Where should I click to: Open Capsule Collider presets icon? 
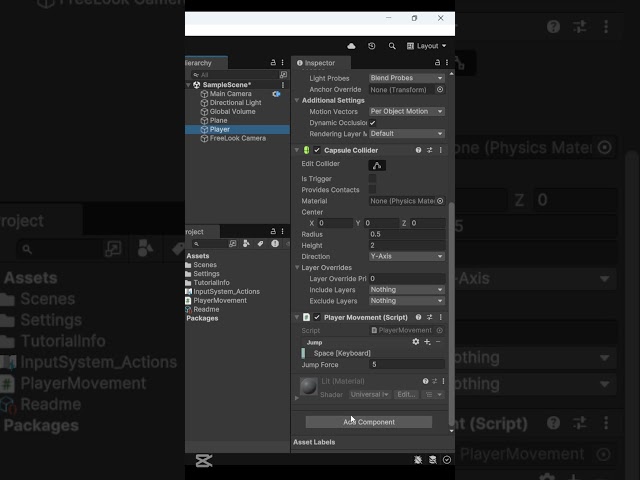click(430, 150)
